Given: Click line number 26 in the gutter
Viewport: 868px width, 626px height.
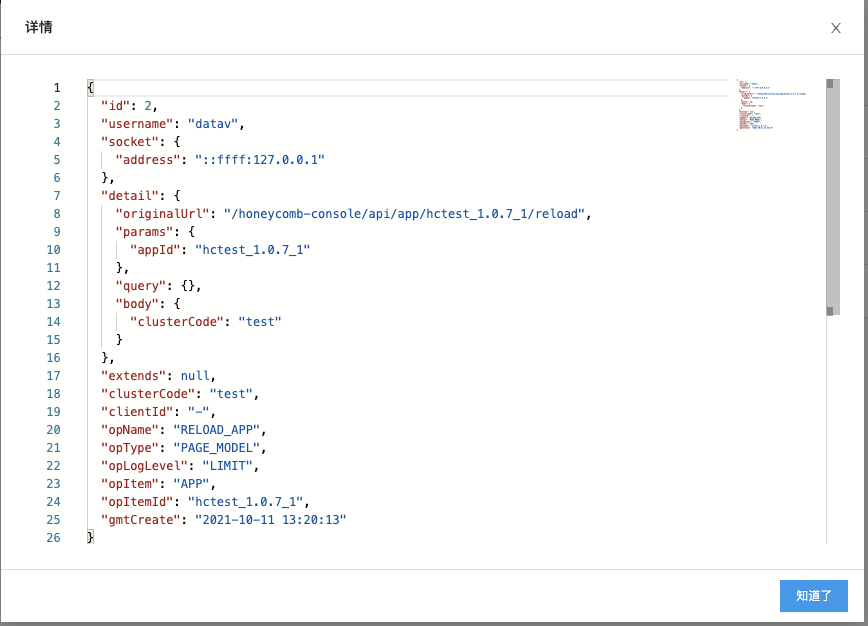Looking at the screenshot, I should click(x=53, y=537).
